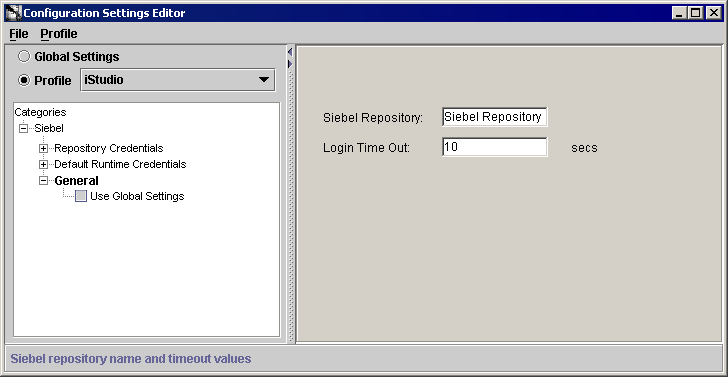728x377 pixels.
Task: Click the Login Time Out field
Action: click(494, 147)
